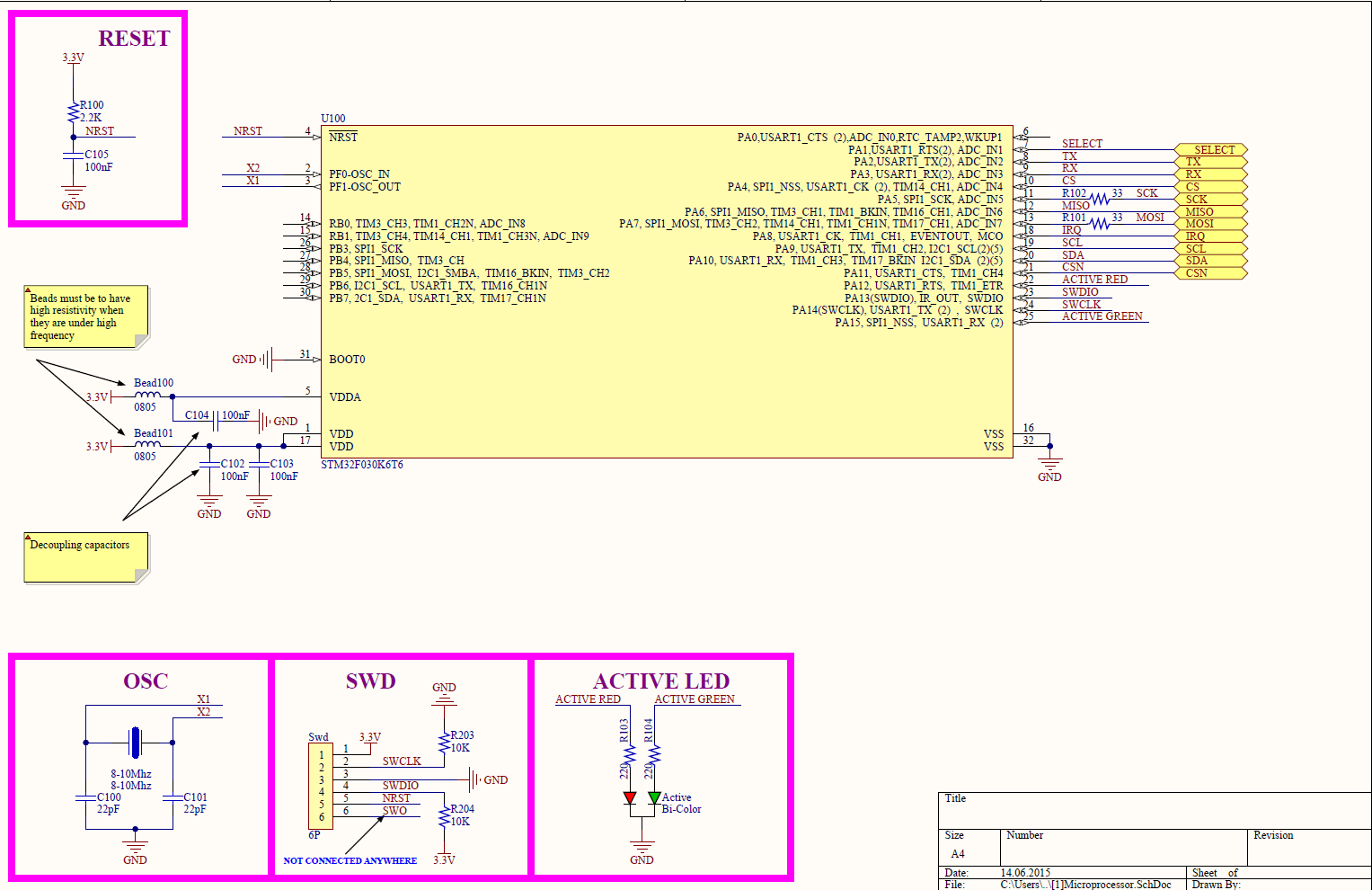This screenshot has height=890, width=1372.
Task: Select series resistor R102 on SCK line
Action: pyautogui.click(x=1100, y=200)
